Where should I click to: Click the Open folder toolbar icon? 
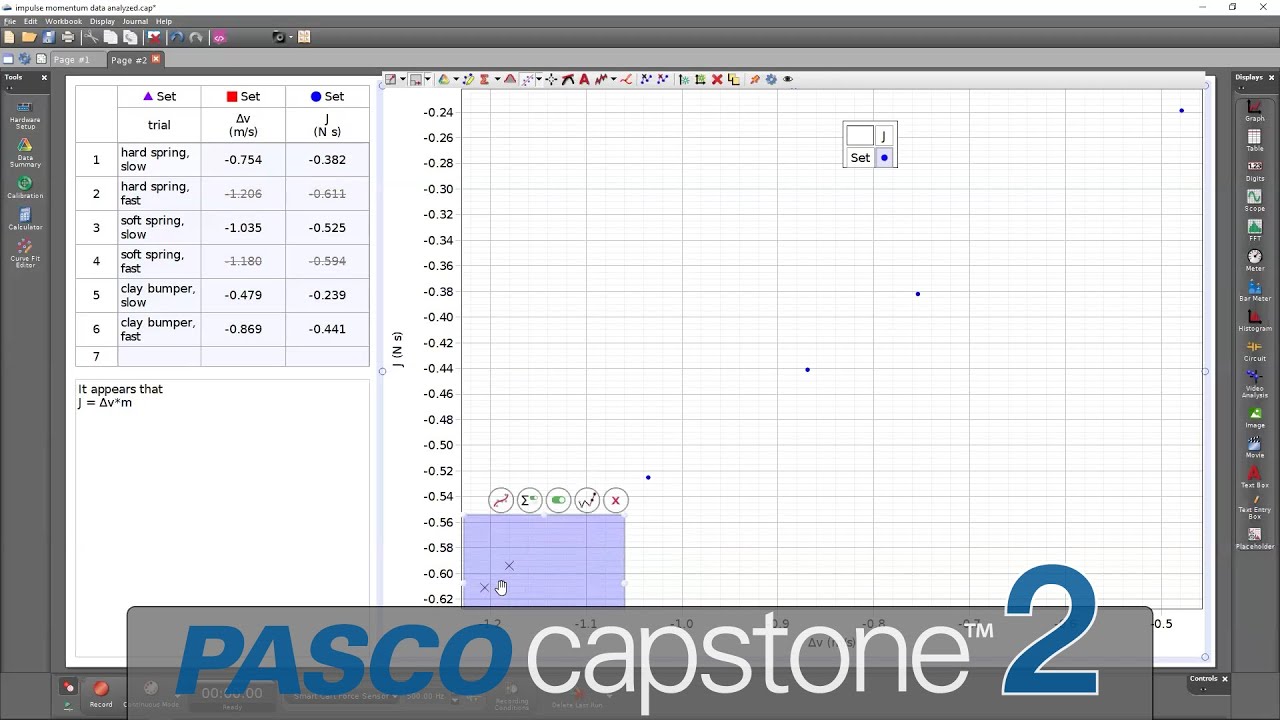29,37
